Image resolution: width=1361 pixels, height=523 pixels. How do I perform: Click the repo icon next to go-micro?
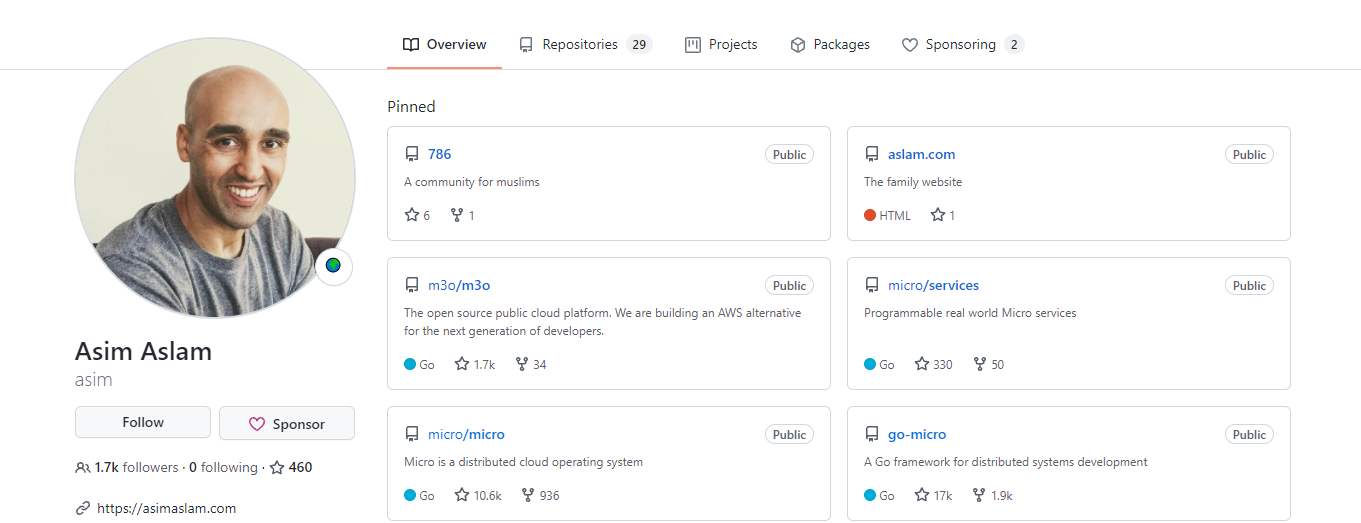click(x=872, y=434)
